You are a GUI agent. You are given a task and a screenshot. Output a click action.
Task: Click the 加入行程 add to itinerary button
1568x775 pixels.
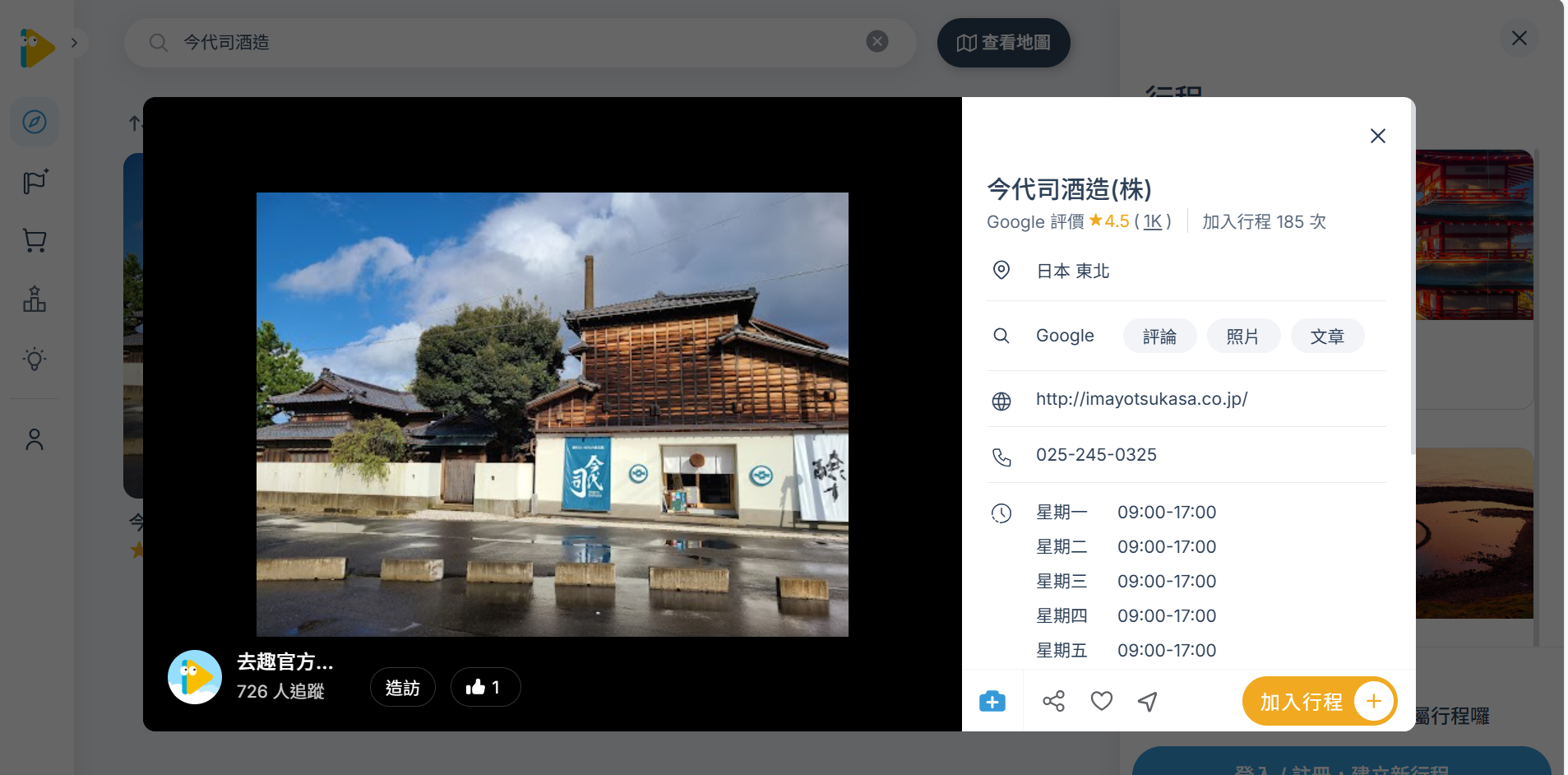[x=1320, y=701]
